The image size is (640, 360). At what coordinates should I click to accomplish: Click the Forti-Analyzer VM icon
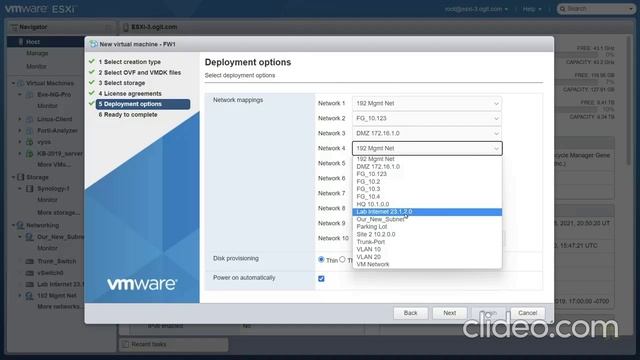(29, 131)
